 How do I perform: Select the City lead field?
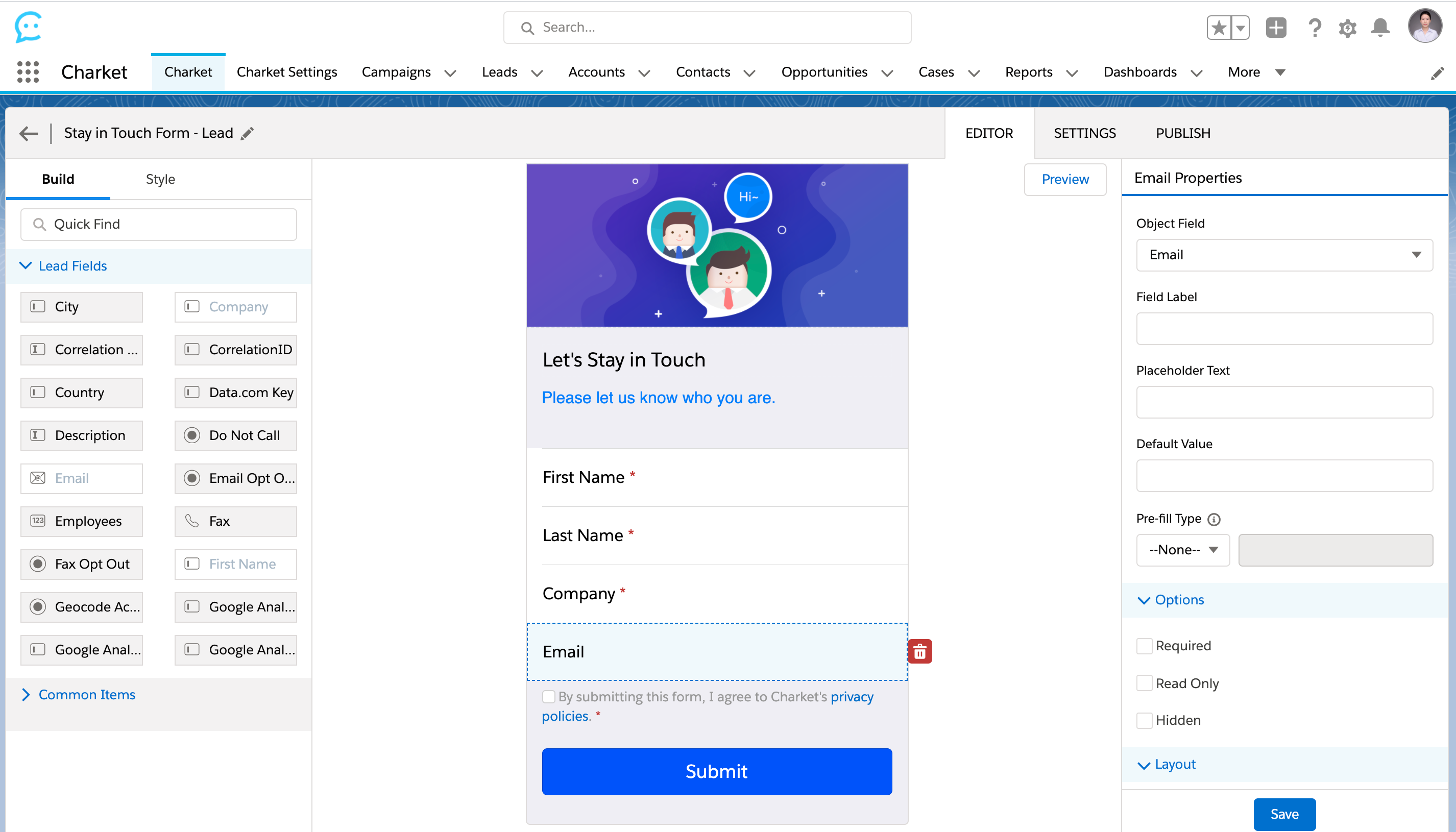coord(81,307)
